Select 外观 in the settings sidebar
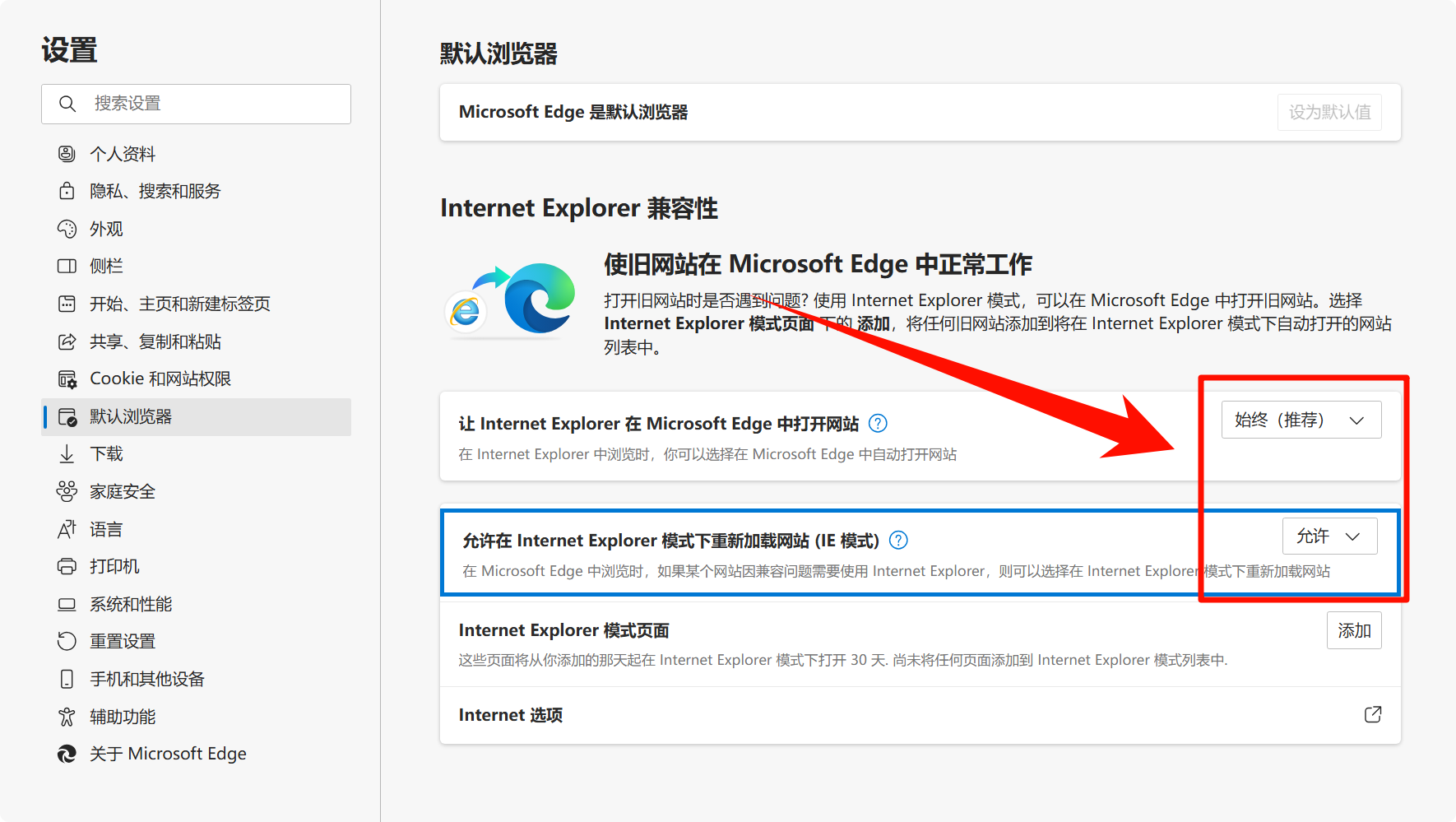Viewport: 1456px width, 822px height. tap(197, 229)
